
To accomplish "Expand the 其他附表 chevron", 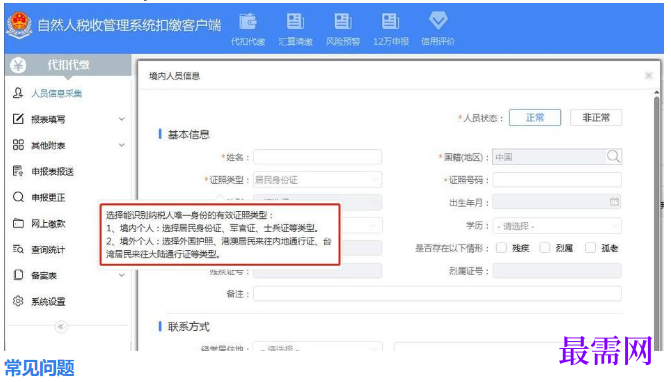I will (x=122, y=145).
